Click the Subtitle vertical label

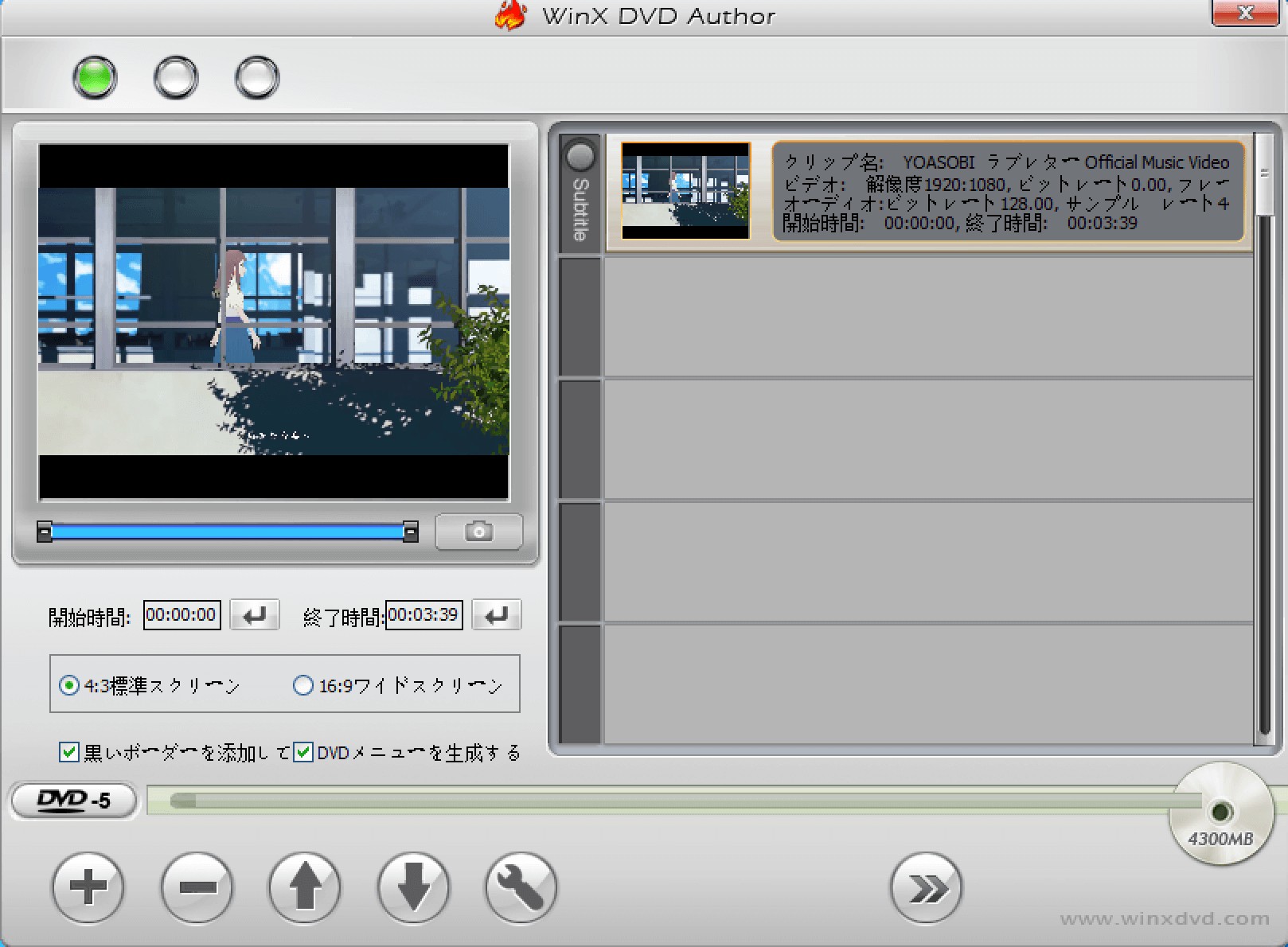tap(580, 209)
